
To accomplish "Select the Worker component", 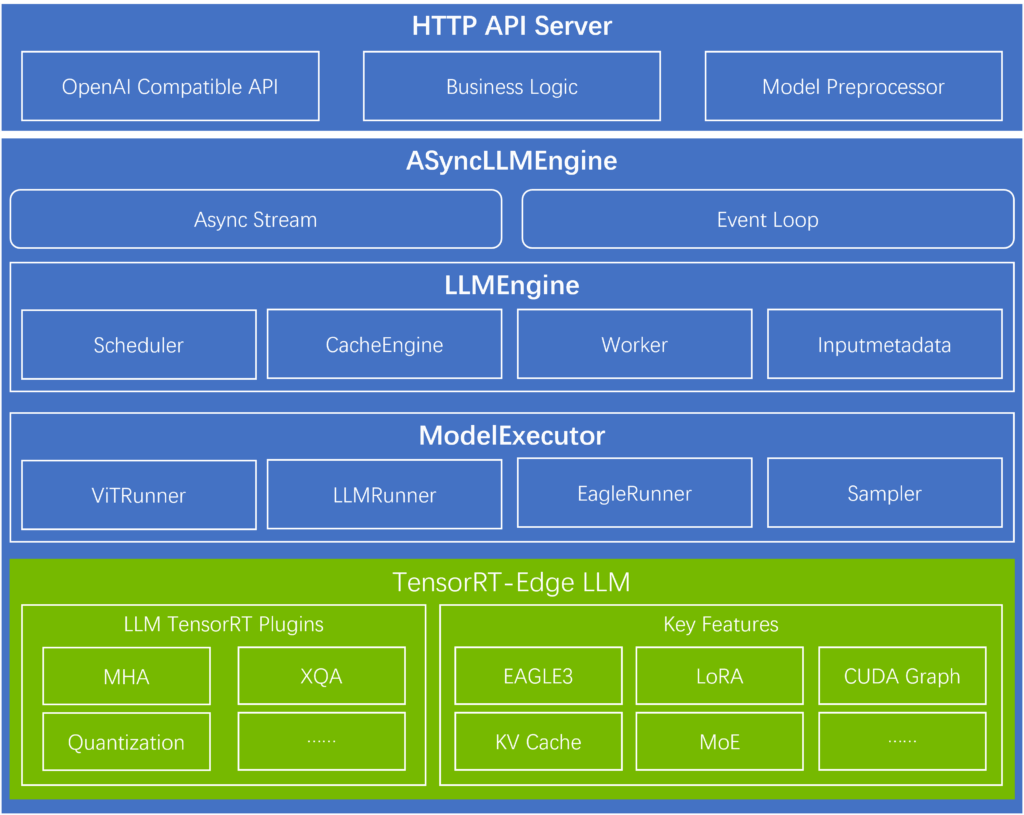I will 634,345.
